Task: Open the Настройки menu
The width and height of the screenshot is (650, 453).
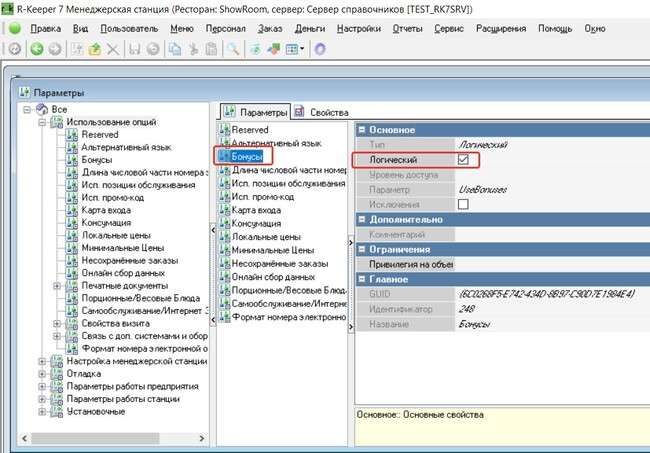Action: pyautogui.click(x=358, y=28)
